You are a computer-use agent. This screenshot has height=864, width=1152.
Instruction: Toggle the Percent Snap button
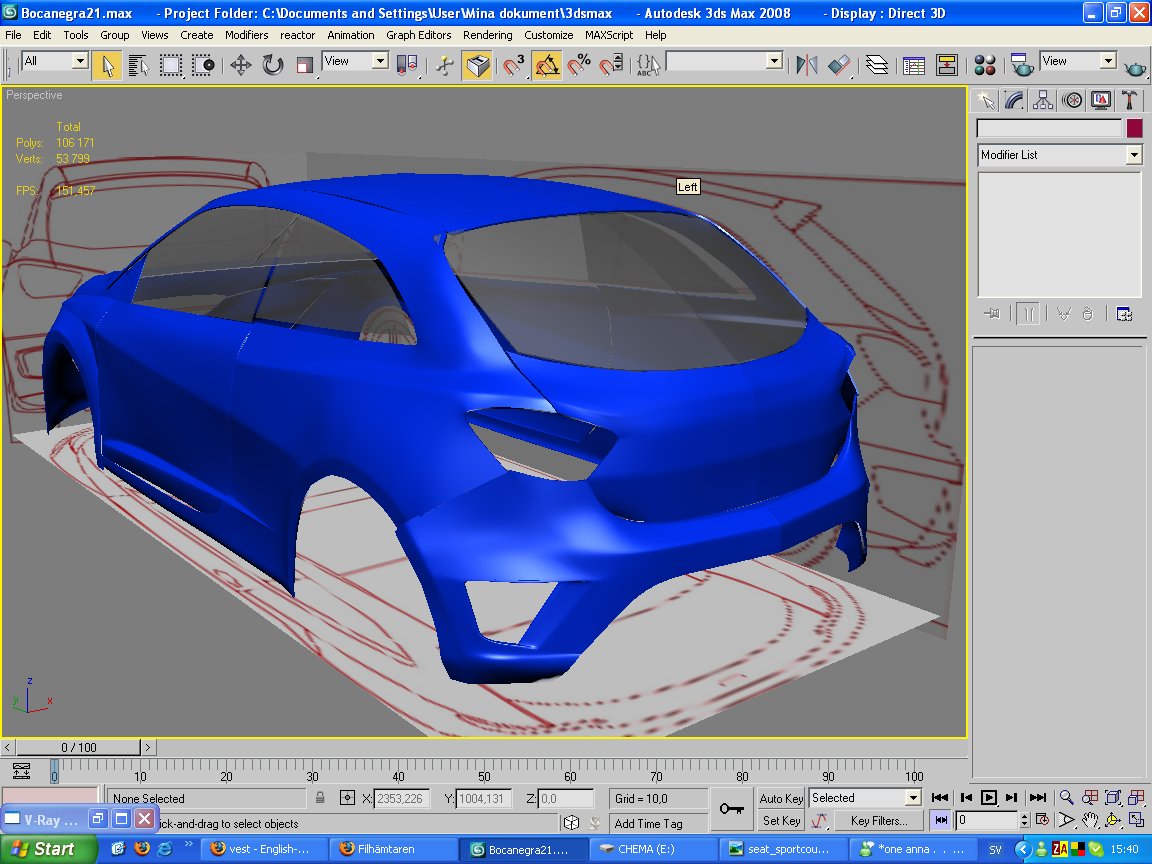pos(579,65)
